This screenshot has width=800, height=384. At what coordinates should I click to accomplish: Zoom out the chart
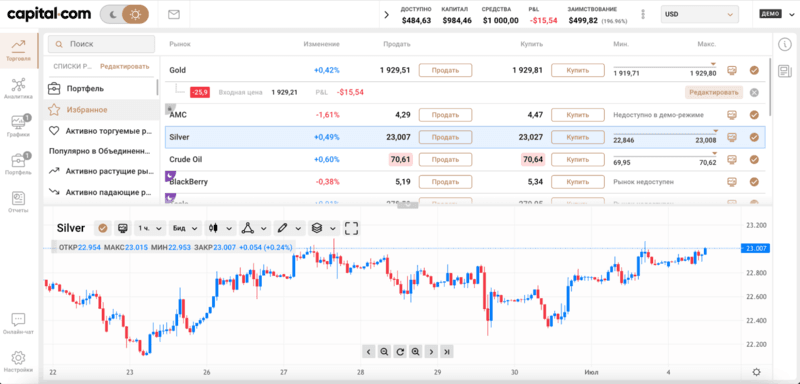[x=384, y=351]
